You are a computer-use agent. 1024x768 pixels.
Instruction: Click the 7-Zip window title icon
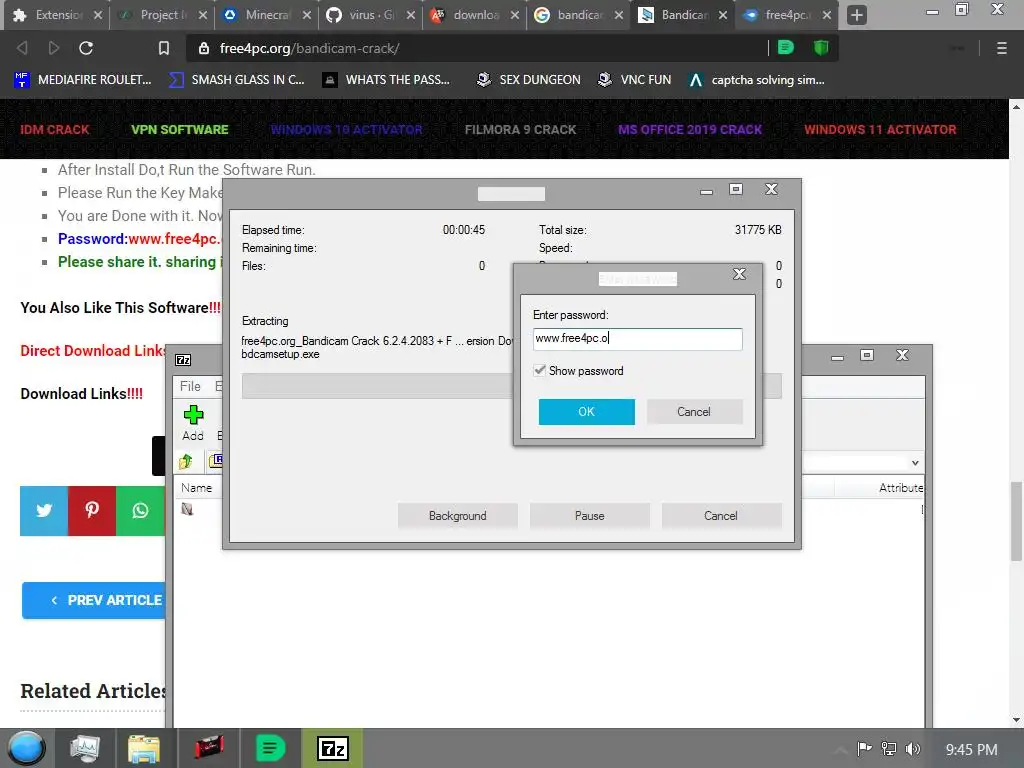[x=184, y=360]
